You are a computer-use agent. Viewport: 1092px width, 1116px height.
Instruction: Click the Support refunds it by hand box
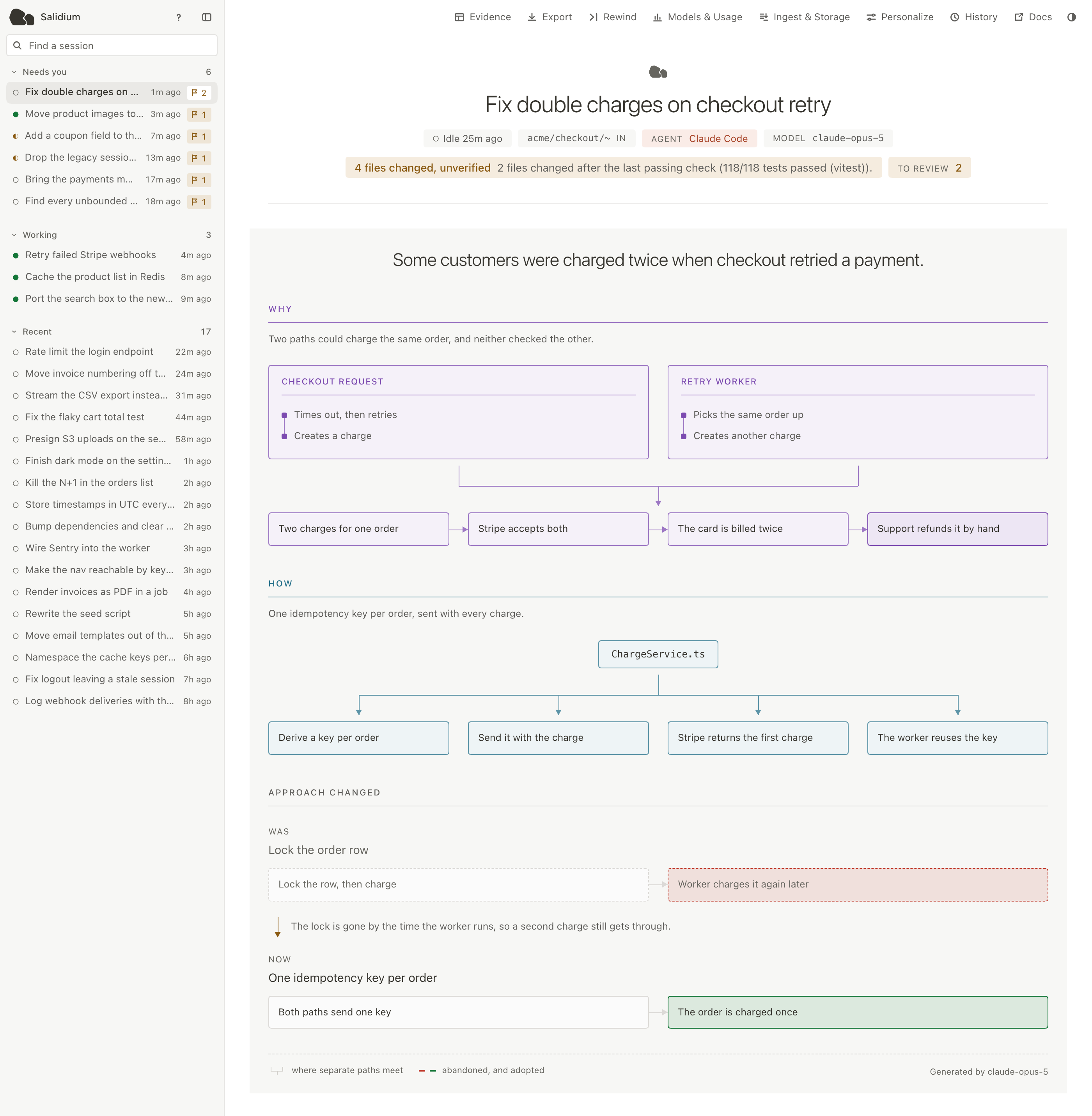click(957, 529)
